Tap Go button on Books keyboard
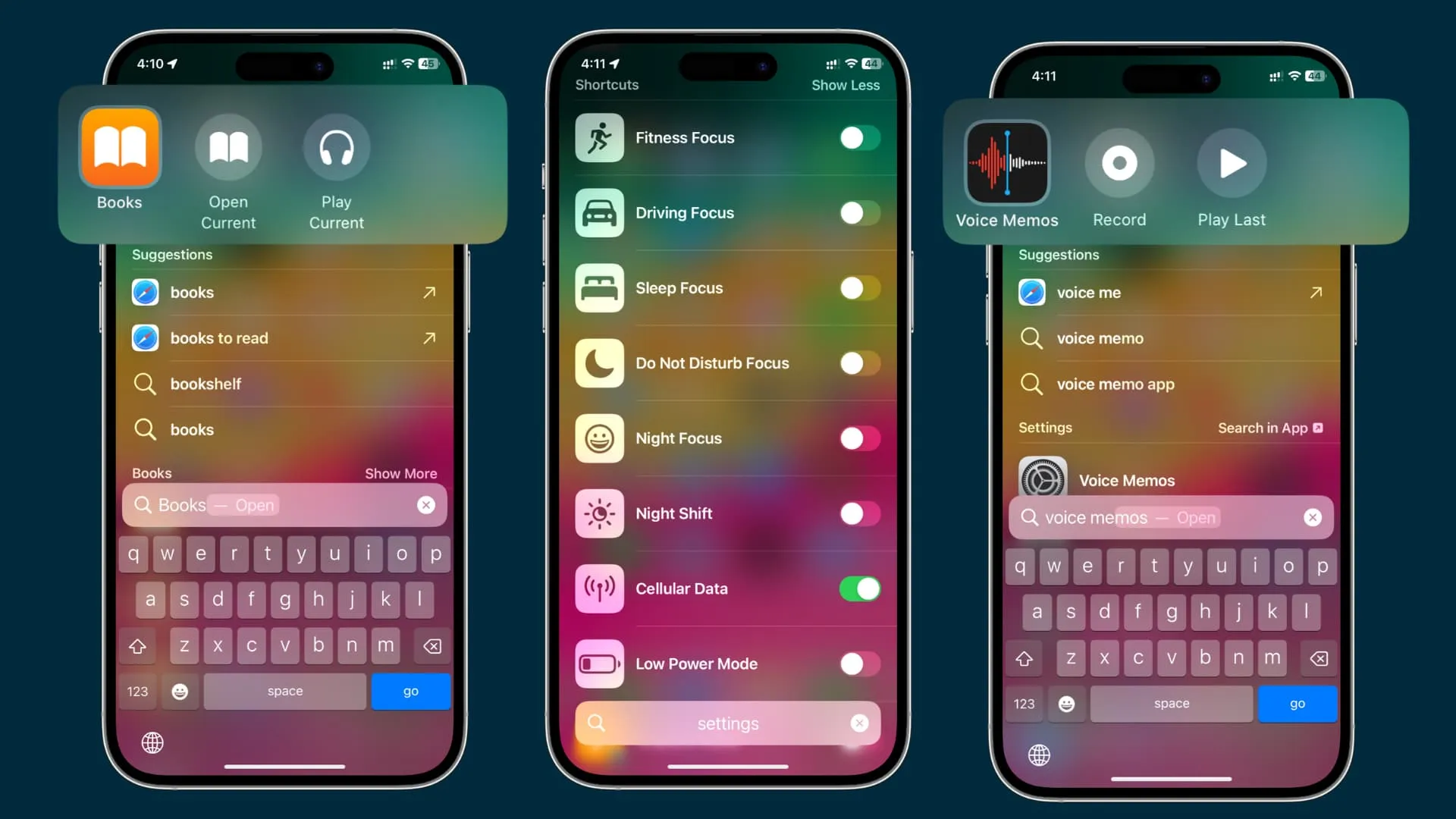 [410, 690]
